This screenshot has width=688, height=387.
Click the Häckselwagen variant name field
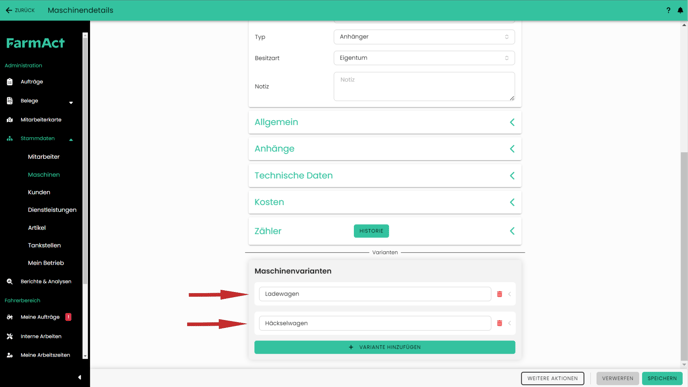(375, 323)
